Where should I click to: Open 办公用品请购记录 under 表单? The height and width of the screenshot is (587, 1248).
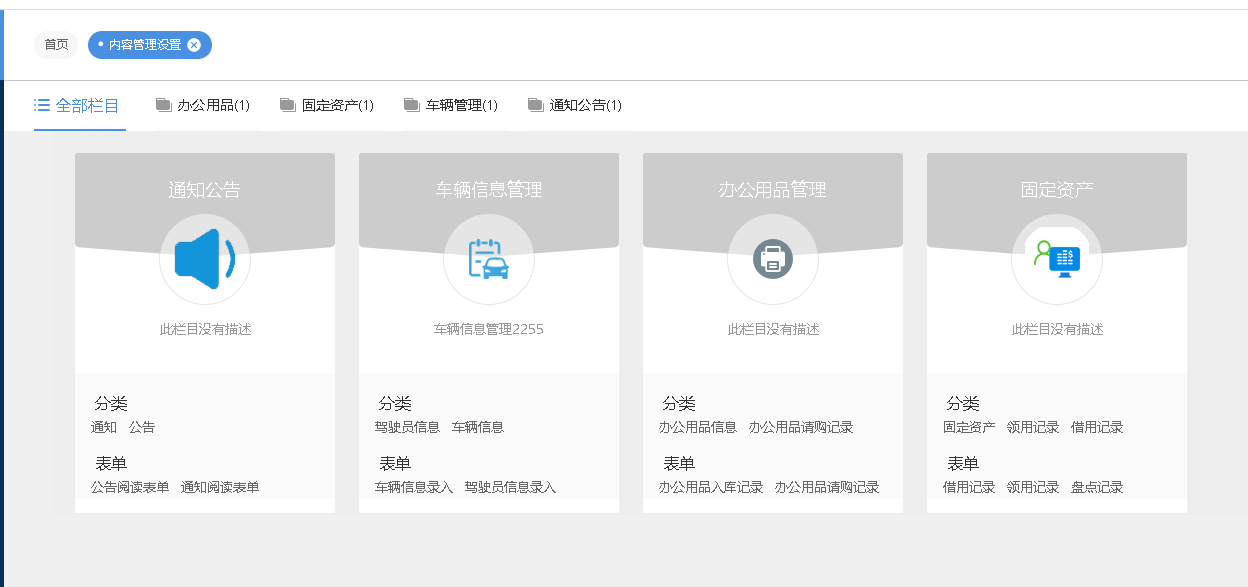[x=827, y=487]
